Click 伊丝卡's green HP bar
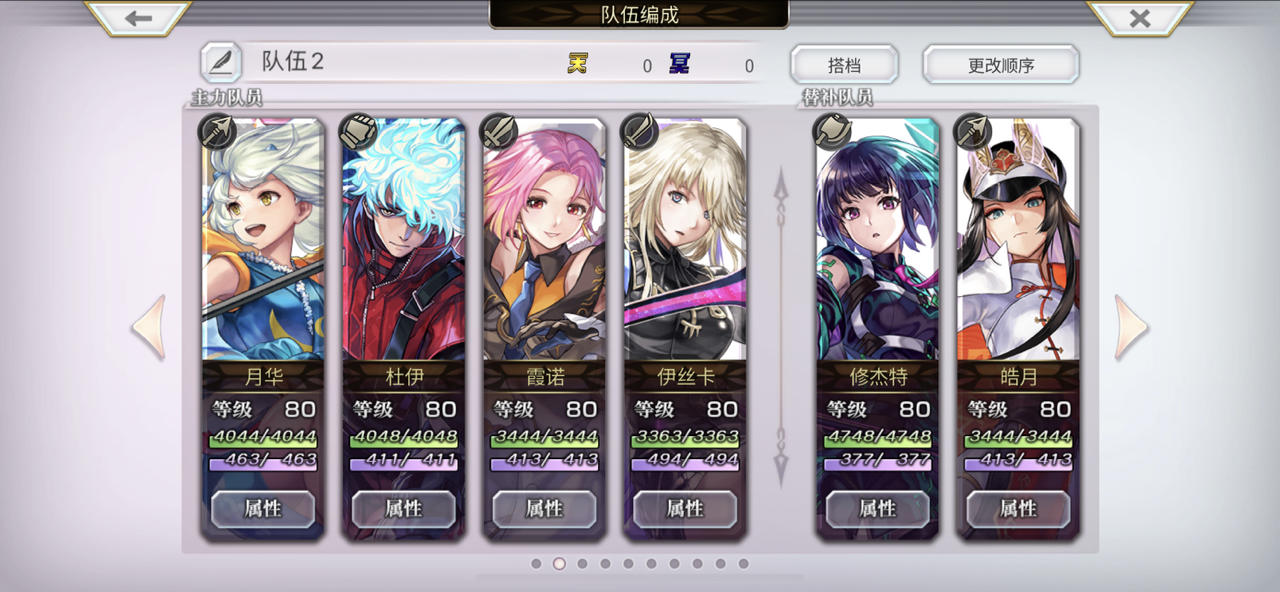This screenshot has width=1280, height=592. [686, 437]
